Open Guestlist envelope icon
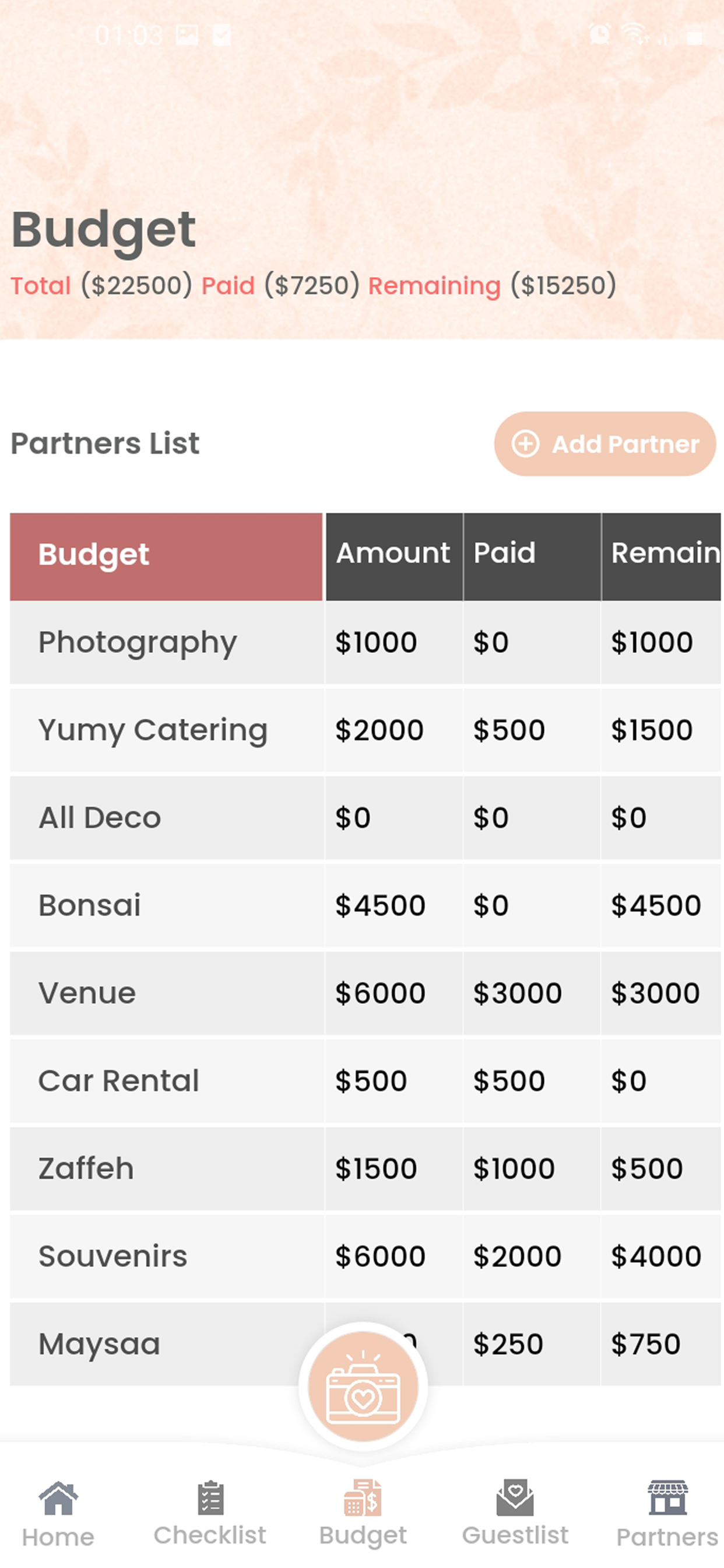724x1568 pixels. pyautogui.click(x=515, y=1497)
